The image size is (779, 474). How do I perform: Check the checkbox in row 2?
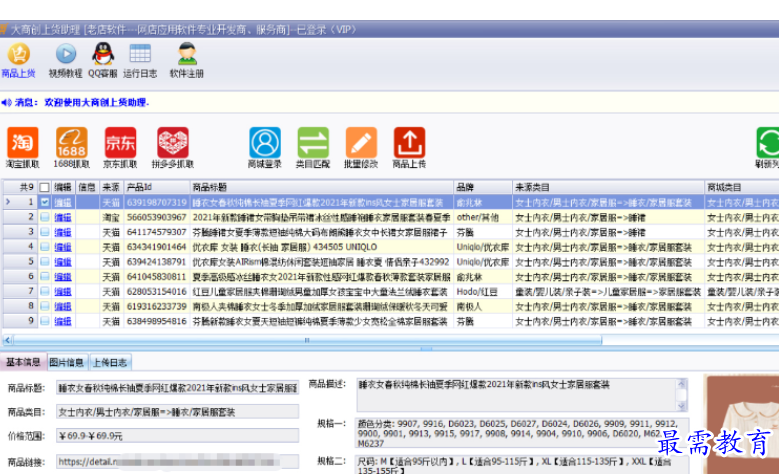point(45,217)
